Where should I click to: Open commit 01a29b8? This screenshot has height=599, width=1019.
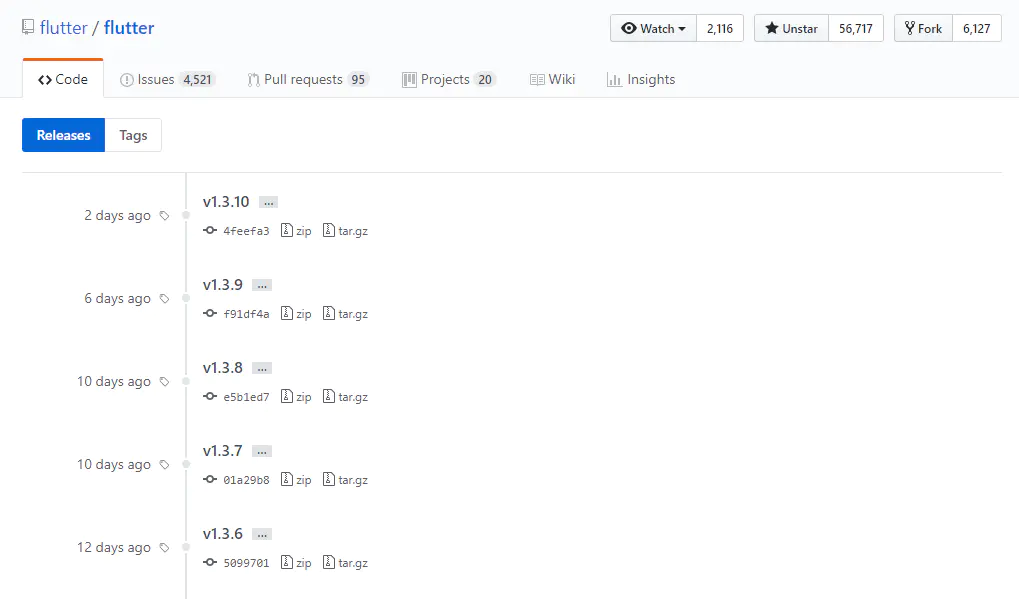tap(246, 480)
